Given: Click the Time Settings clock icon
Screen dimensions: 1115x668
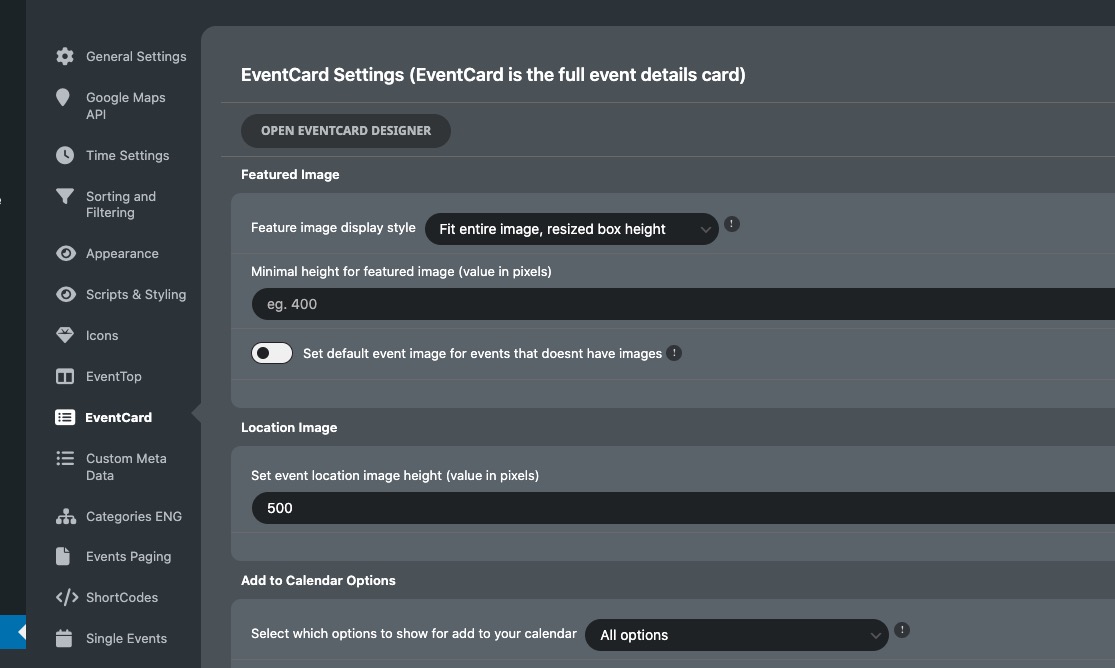Looking at the screenshot, I should (x=65, y=155).
